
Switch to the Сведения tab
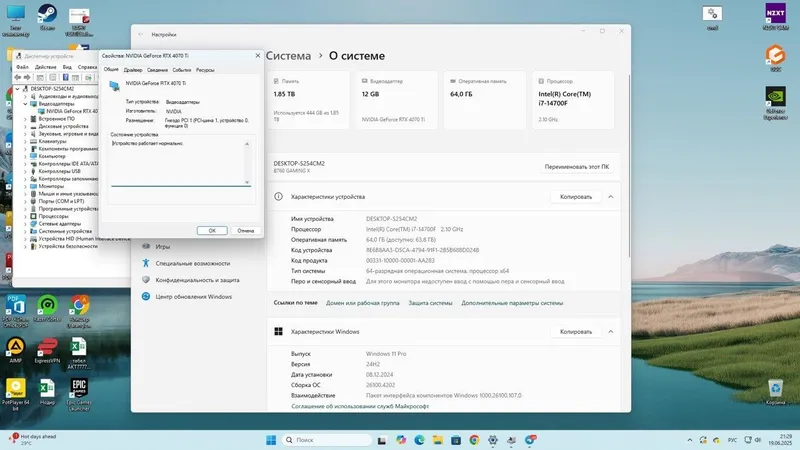tap(157, 70)
